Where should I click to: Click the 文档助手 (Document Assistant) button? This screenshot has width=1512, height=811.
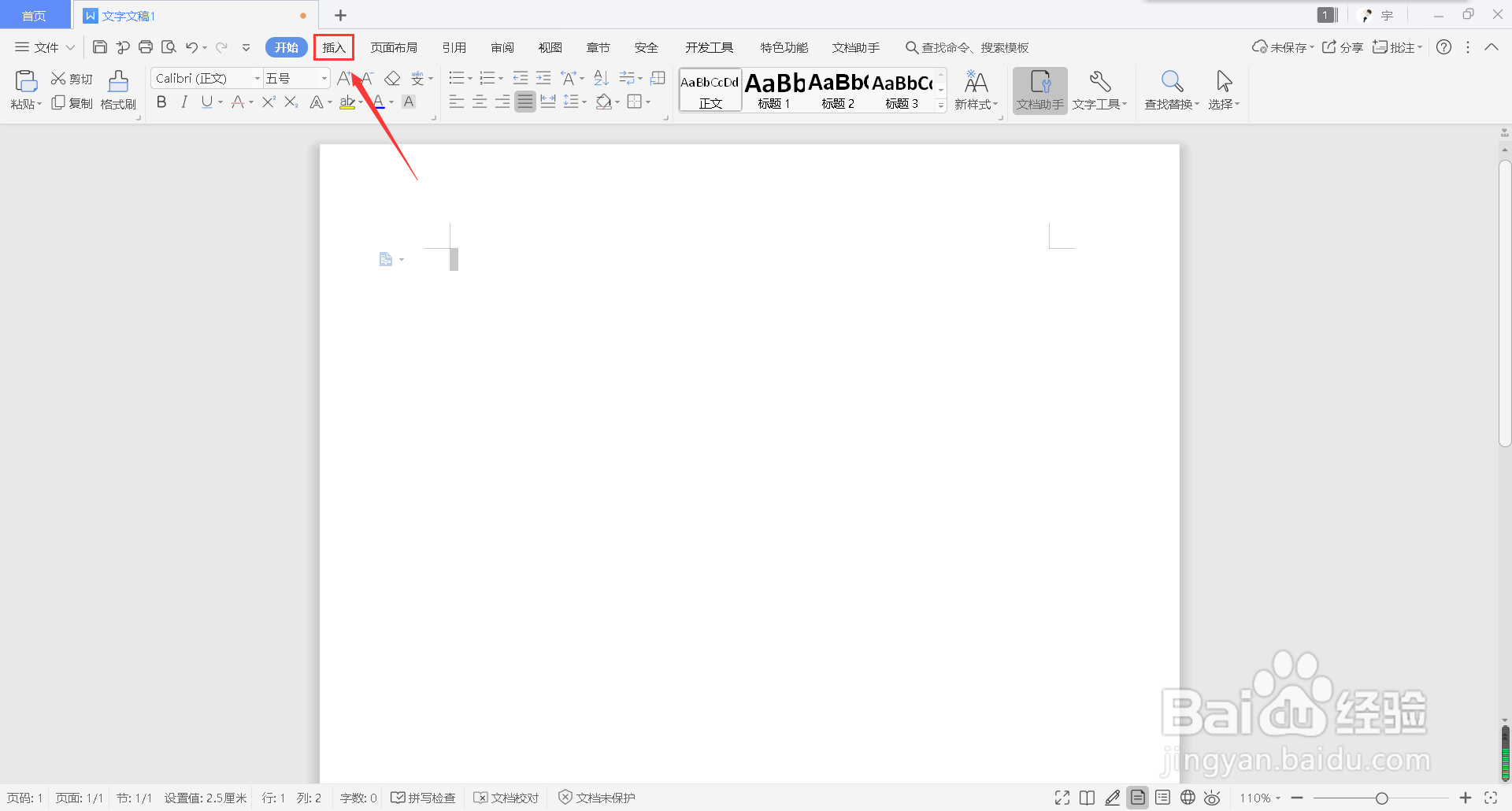[1040, 91]
